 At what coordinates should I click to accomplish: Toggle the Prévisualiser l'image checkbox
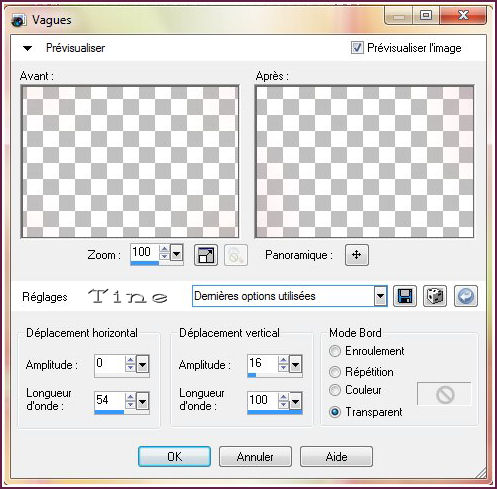click(357, 48)
